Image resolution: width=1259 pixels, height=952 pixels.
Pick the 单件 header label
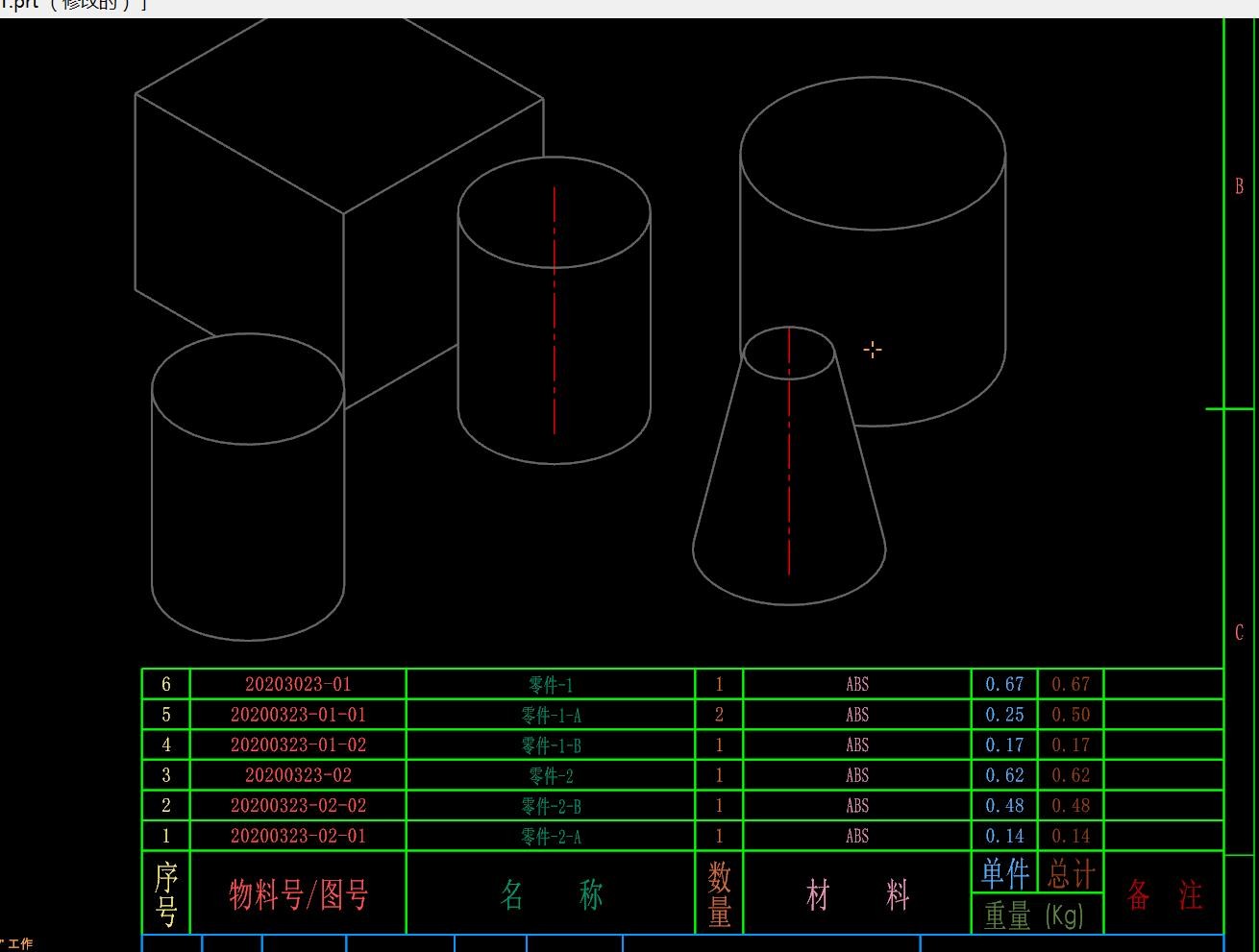1005,873
